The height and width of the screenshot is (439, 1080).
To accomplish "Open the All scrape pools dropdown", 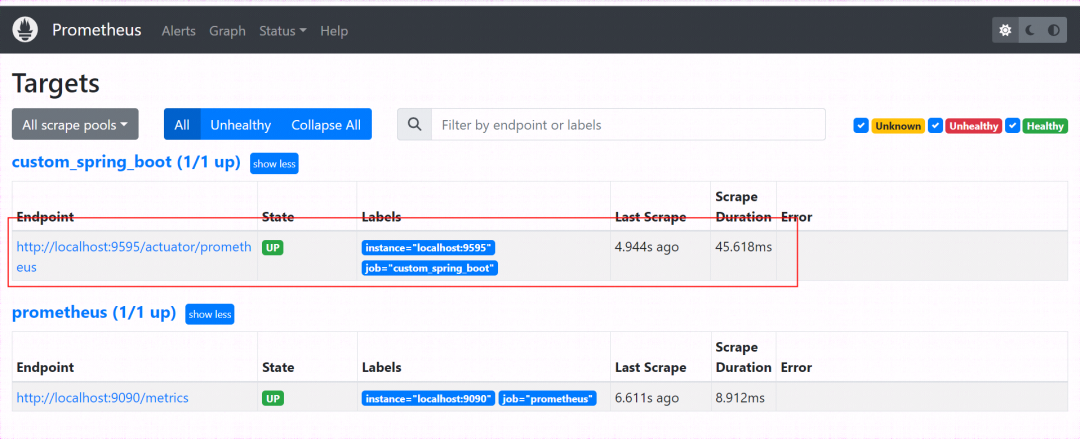I will click(75, 125).
